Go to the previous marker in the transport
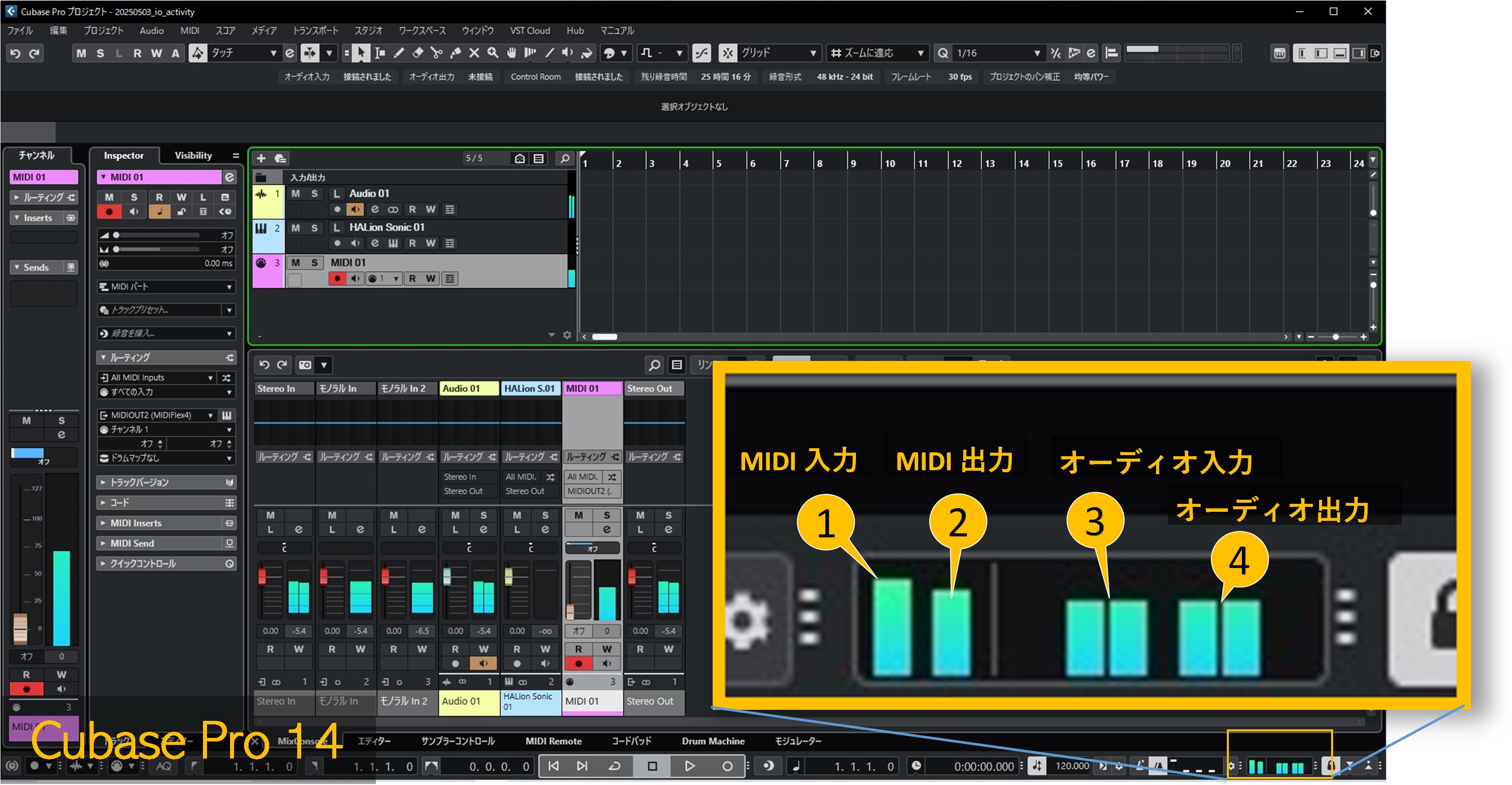Screen dimensions: 1512x785 coord(553,766)
